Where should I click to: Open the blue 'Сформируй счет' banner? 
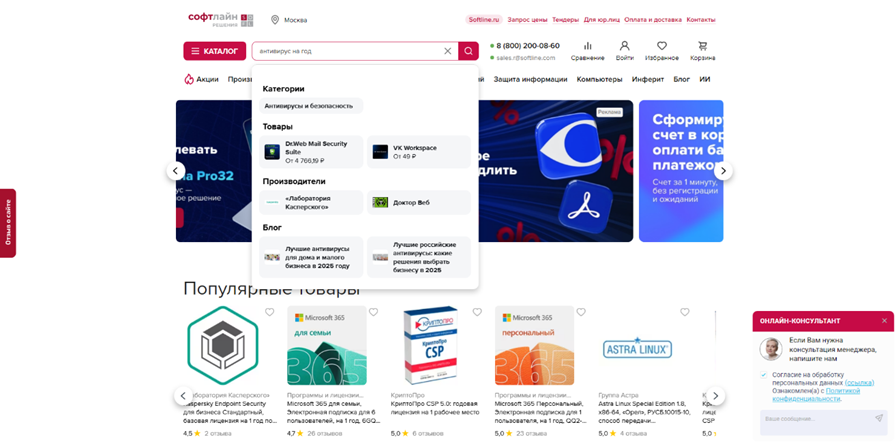click(x=681, y=171)
